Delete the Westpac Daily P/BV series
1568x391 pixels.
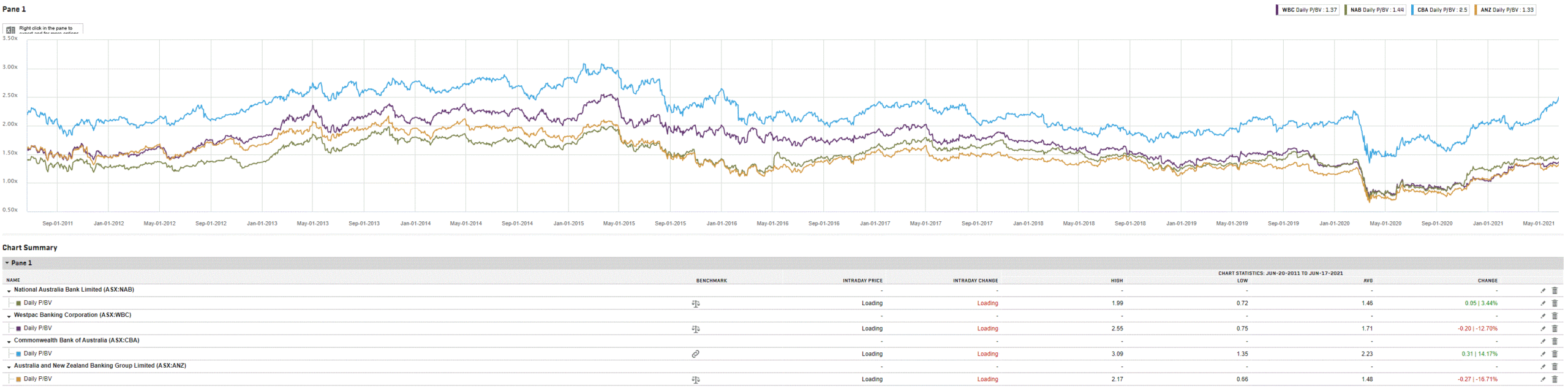(1555, 329)
